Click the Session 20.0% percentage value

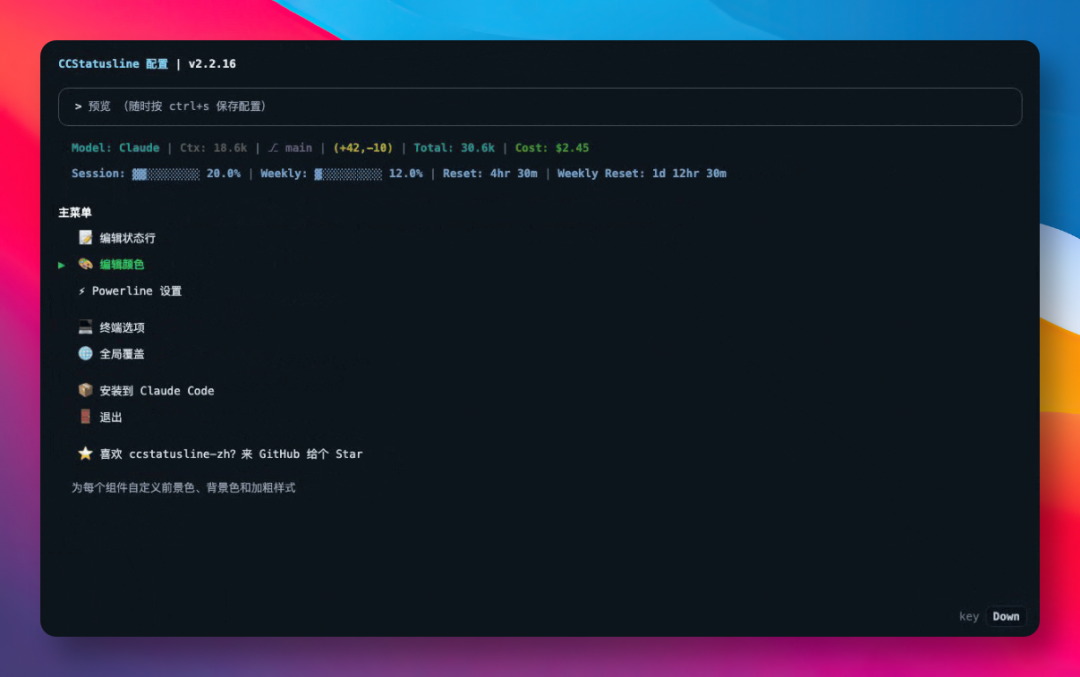223,174
